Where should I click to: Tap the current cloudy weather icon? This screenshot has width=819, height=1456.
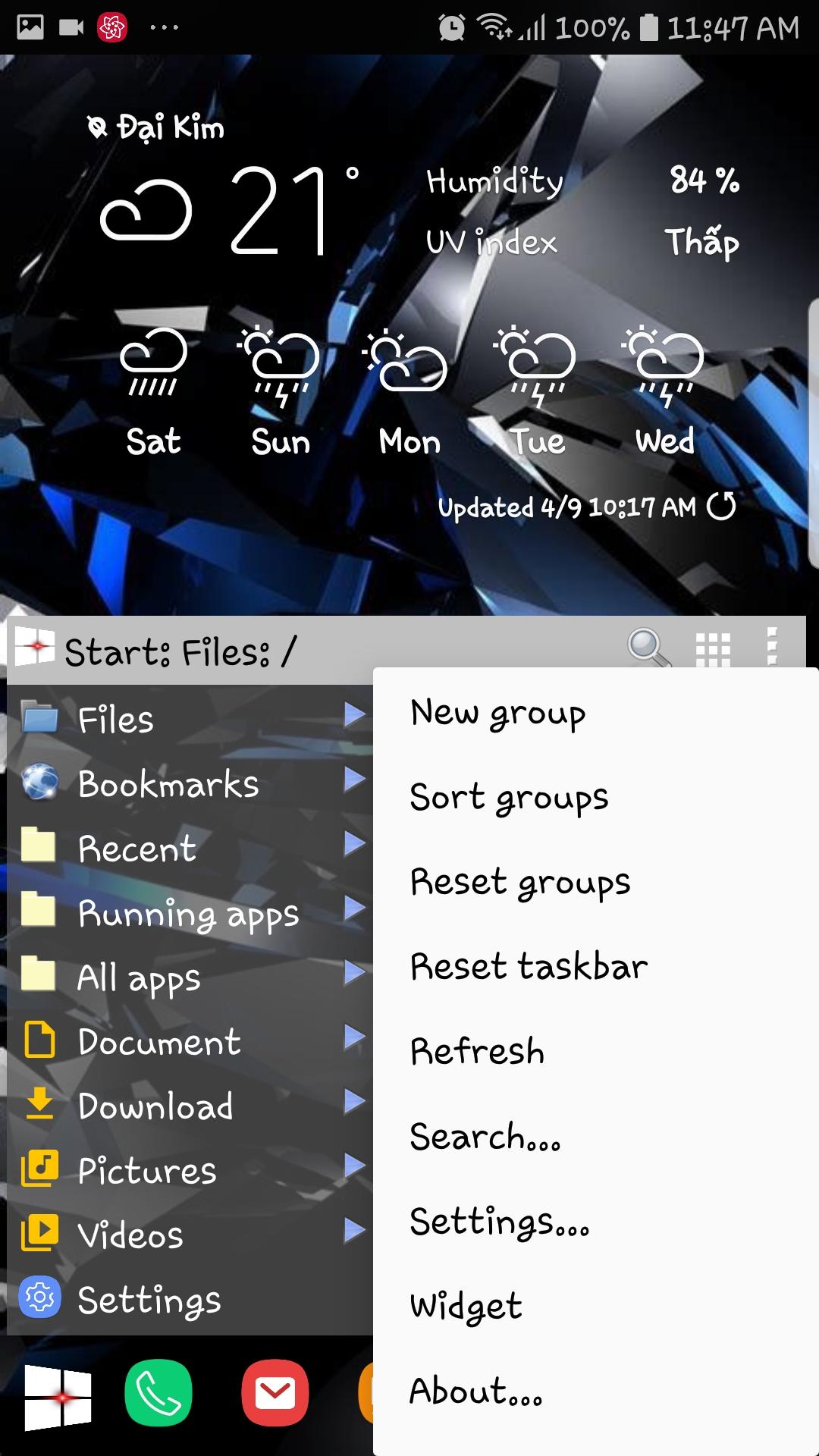point(146,210)
